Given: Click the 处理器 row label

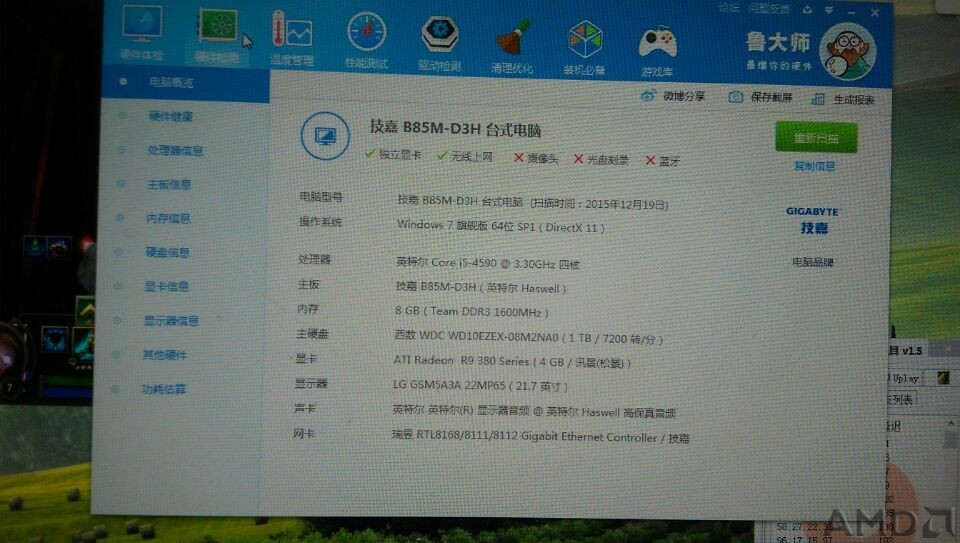Looking at the screenshot, I should coord(315,259).
